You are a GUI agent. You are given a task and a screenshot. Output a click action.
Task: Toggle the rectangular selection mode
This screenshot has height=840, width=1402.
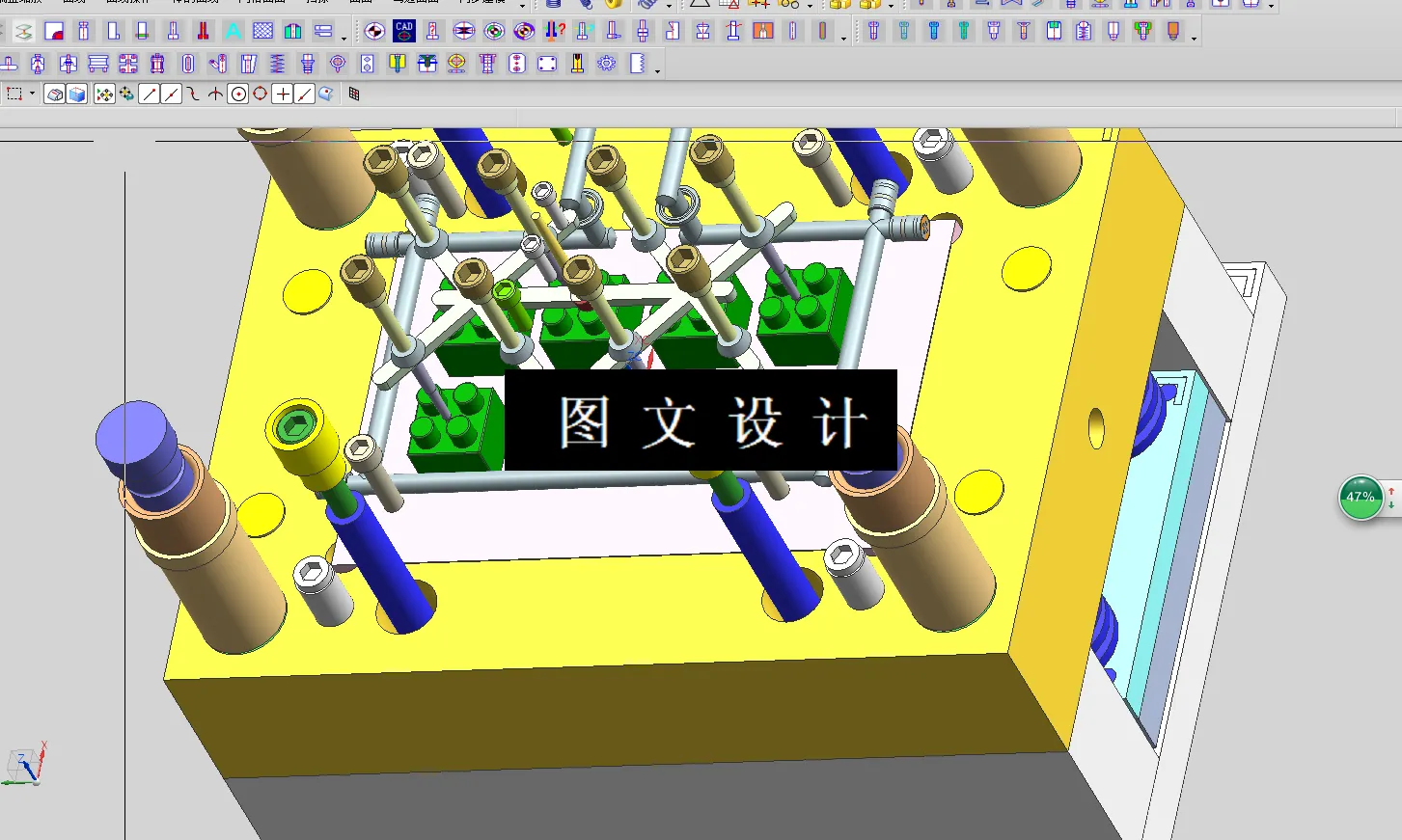point(14,94)
